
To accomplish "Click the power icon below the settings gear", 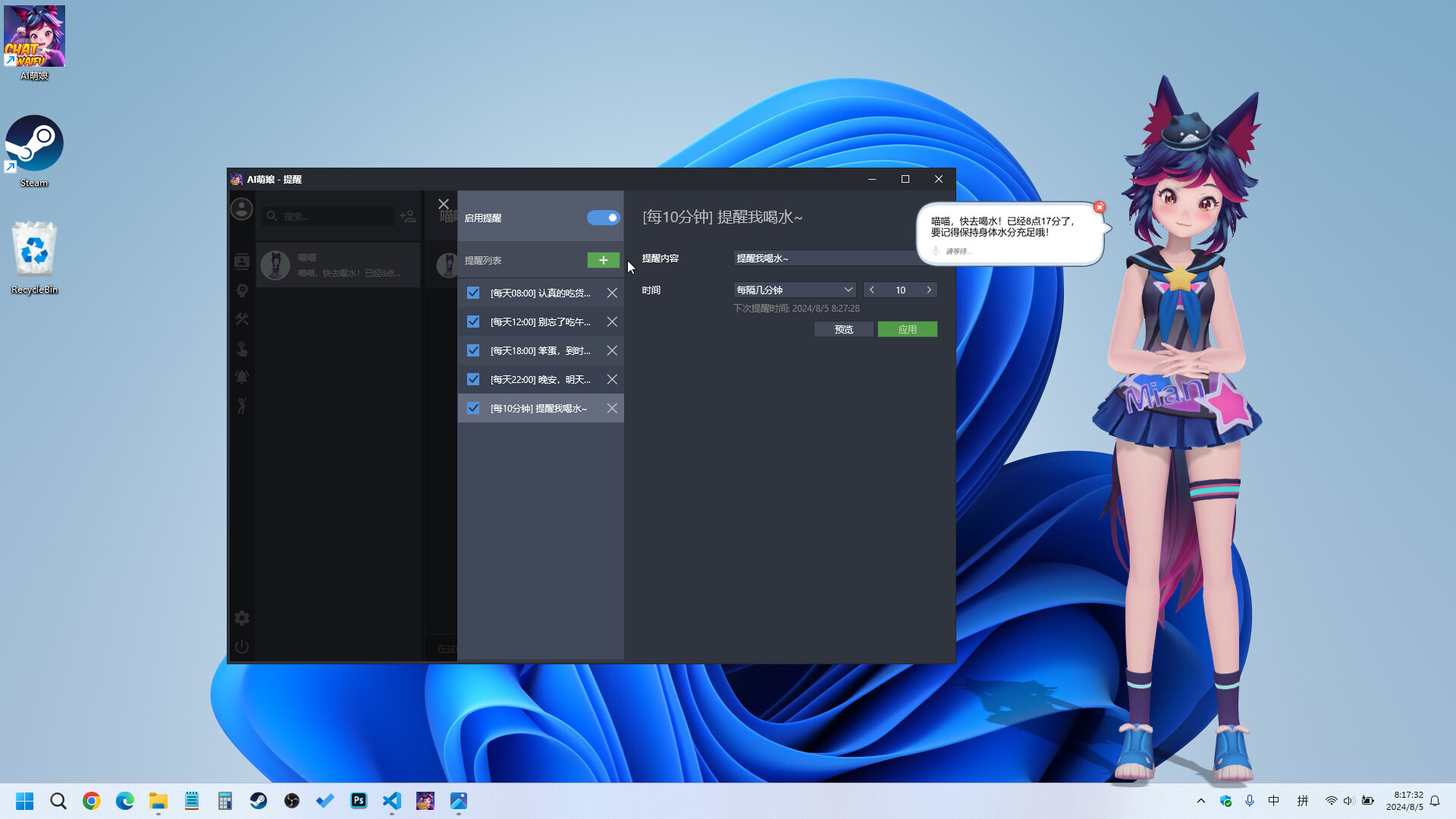I will coord(241,646).
